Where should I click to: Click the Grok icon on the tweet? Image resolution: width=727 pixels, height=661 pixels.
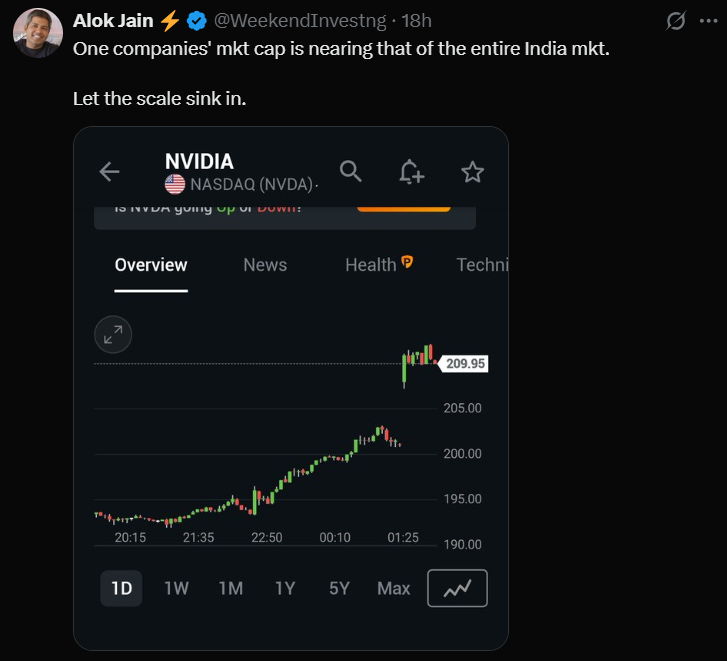pyautogui.click(x=676, y=21)
